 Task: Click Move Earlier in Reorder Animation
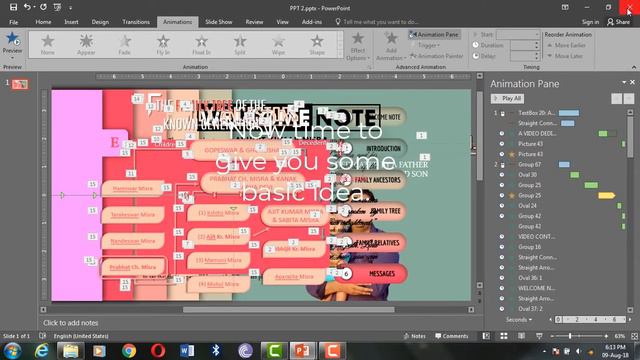(x=567, y=45)
